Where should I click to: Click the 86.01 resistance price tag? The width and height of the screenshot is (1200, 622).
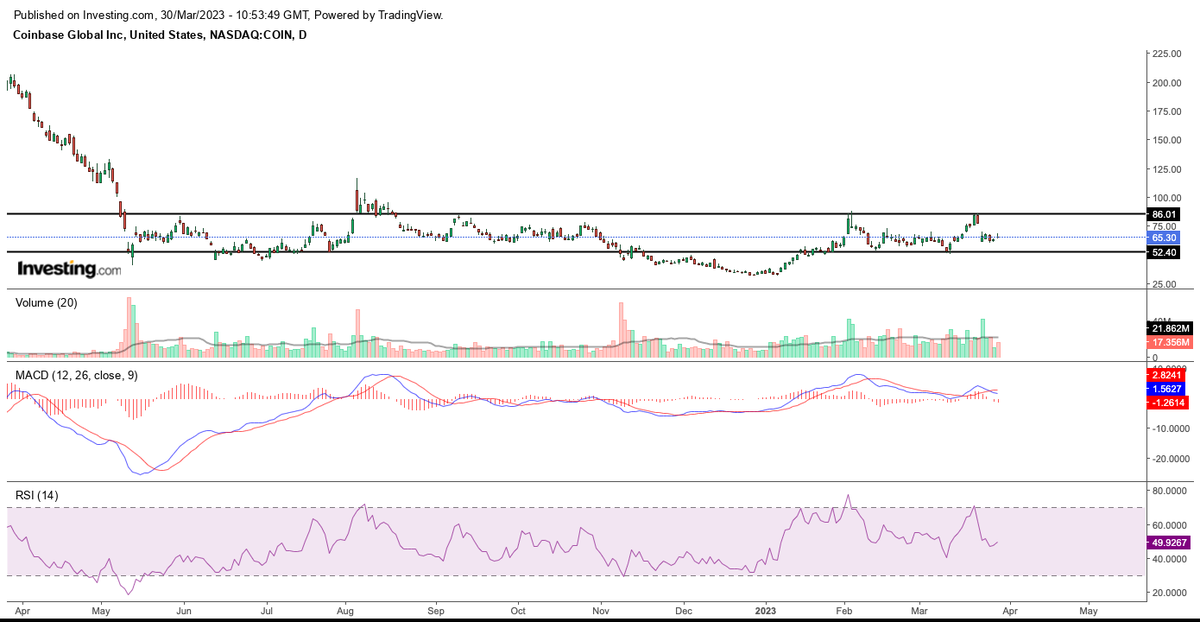click(1164, 214)
